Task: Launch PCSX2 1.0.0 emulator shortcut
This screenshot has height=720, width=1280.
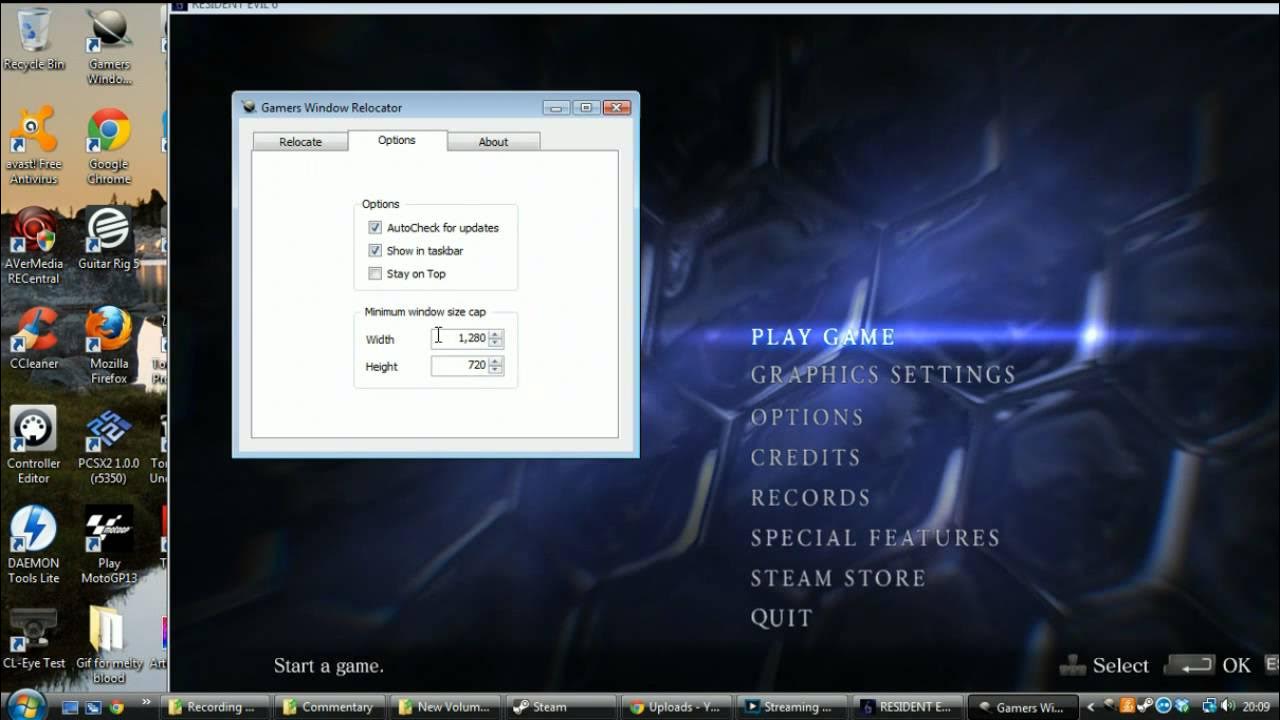Action: [x=109, y=446]
